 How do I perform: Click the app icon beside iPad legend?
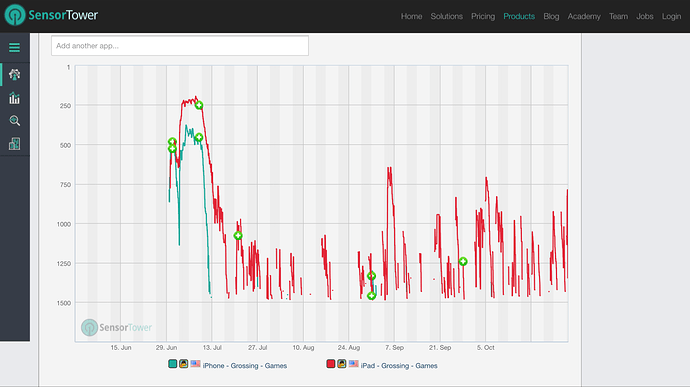pos(341,364)
